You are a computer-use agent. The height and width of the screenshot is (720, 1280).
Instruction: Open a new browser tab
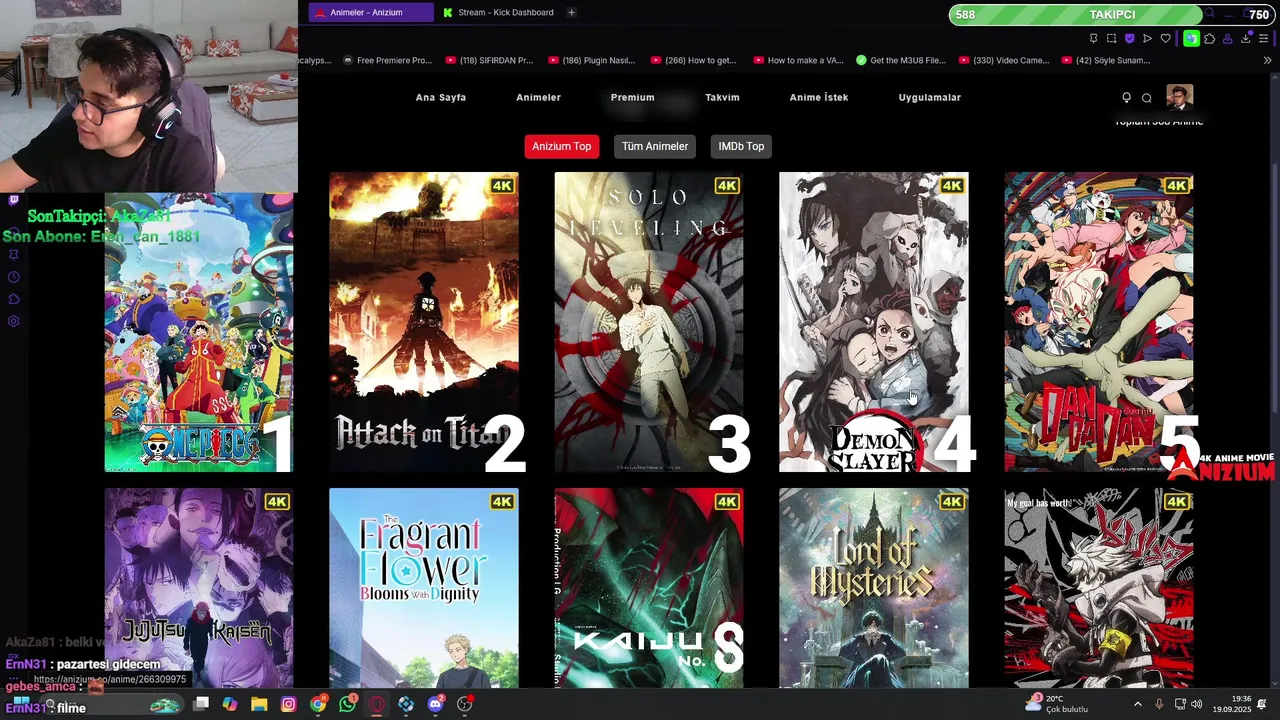point(571,12)
